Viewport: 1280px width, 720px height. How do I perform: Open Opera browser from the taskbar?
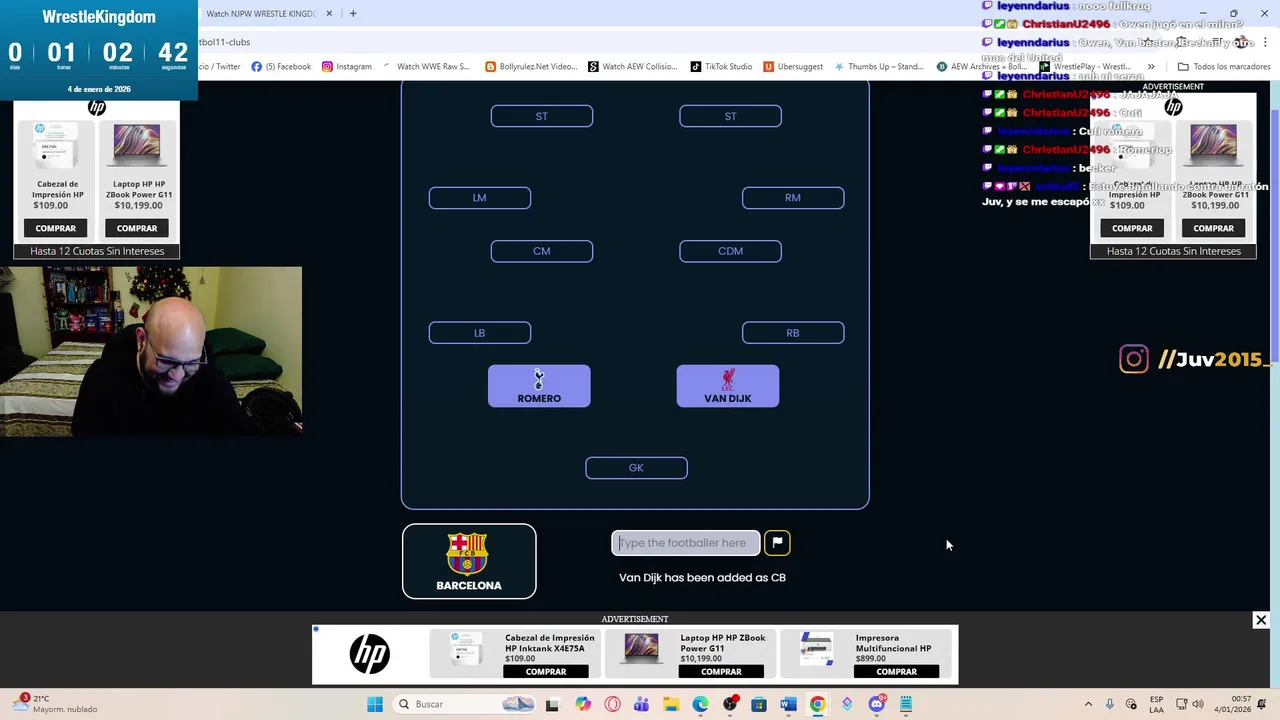[612, 704]
